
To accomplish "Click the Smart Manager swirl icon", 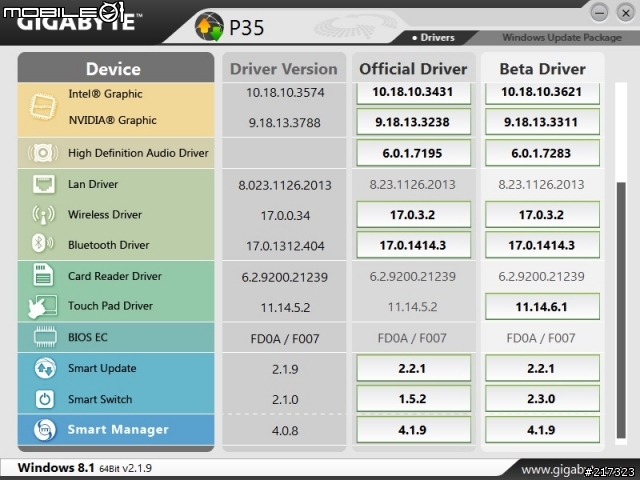I will [x=44, y=430].
